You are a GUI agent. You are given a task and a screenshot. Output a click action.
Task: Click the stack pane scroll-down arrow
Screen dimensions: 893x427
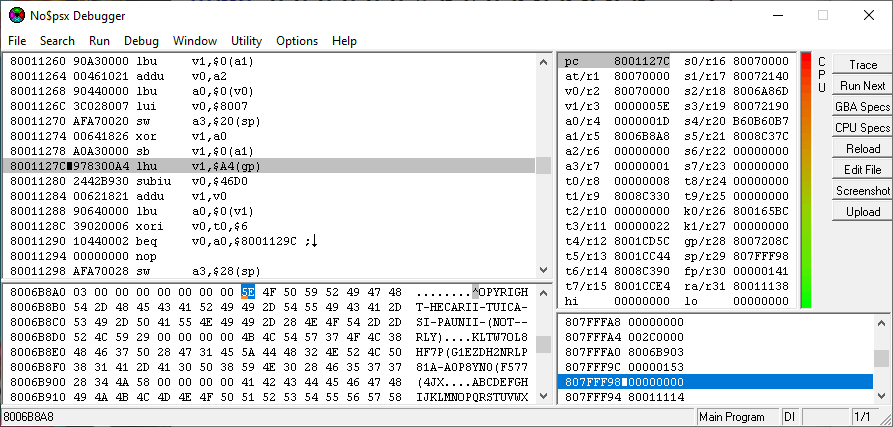click(882, 396)
